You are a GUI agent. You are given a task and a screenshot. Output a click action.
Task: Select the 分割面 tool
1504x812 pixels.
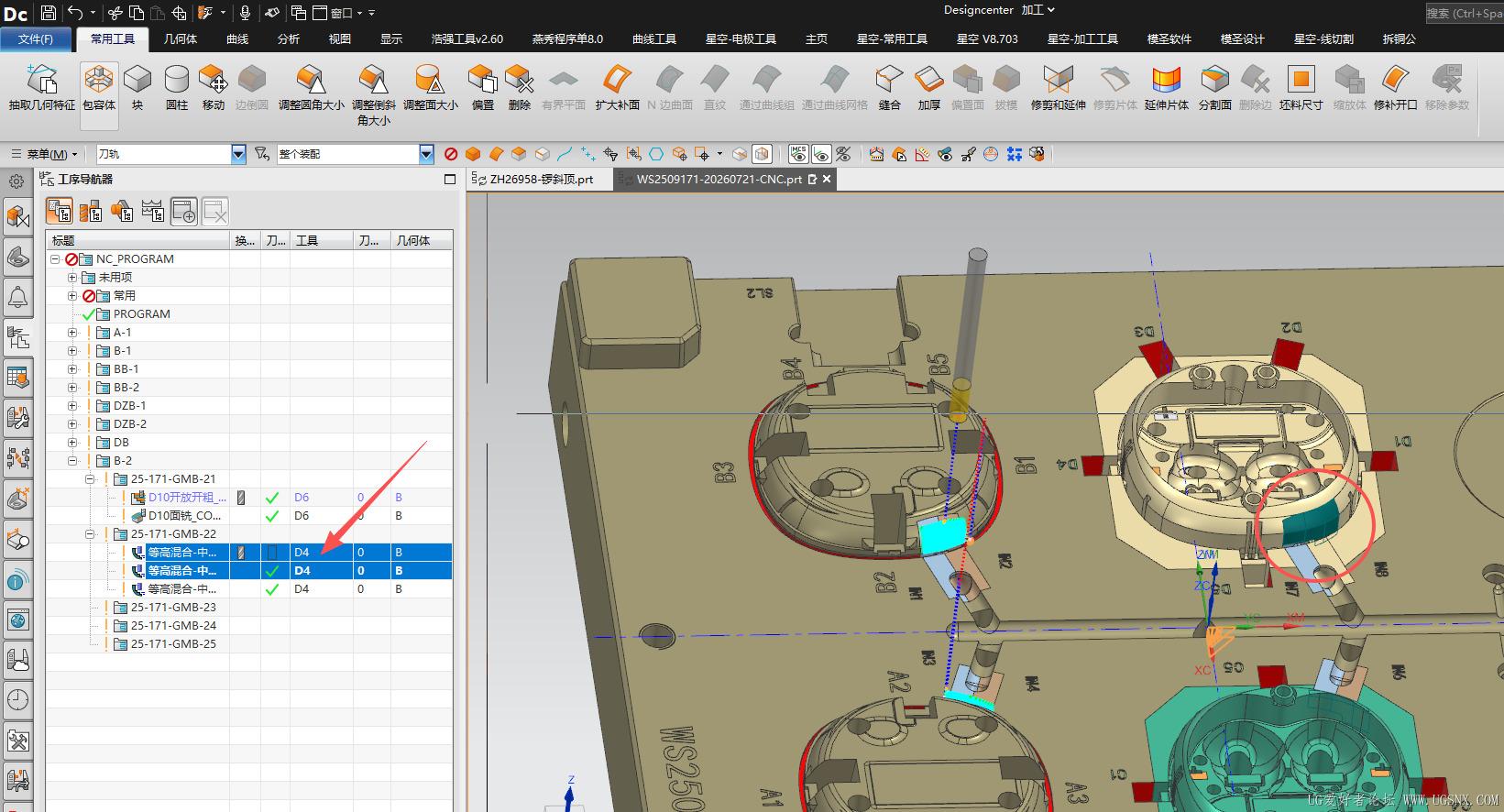click(x=1215, y=88)
